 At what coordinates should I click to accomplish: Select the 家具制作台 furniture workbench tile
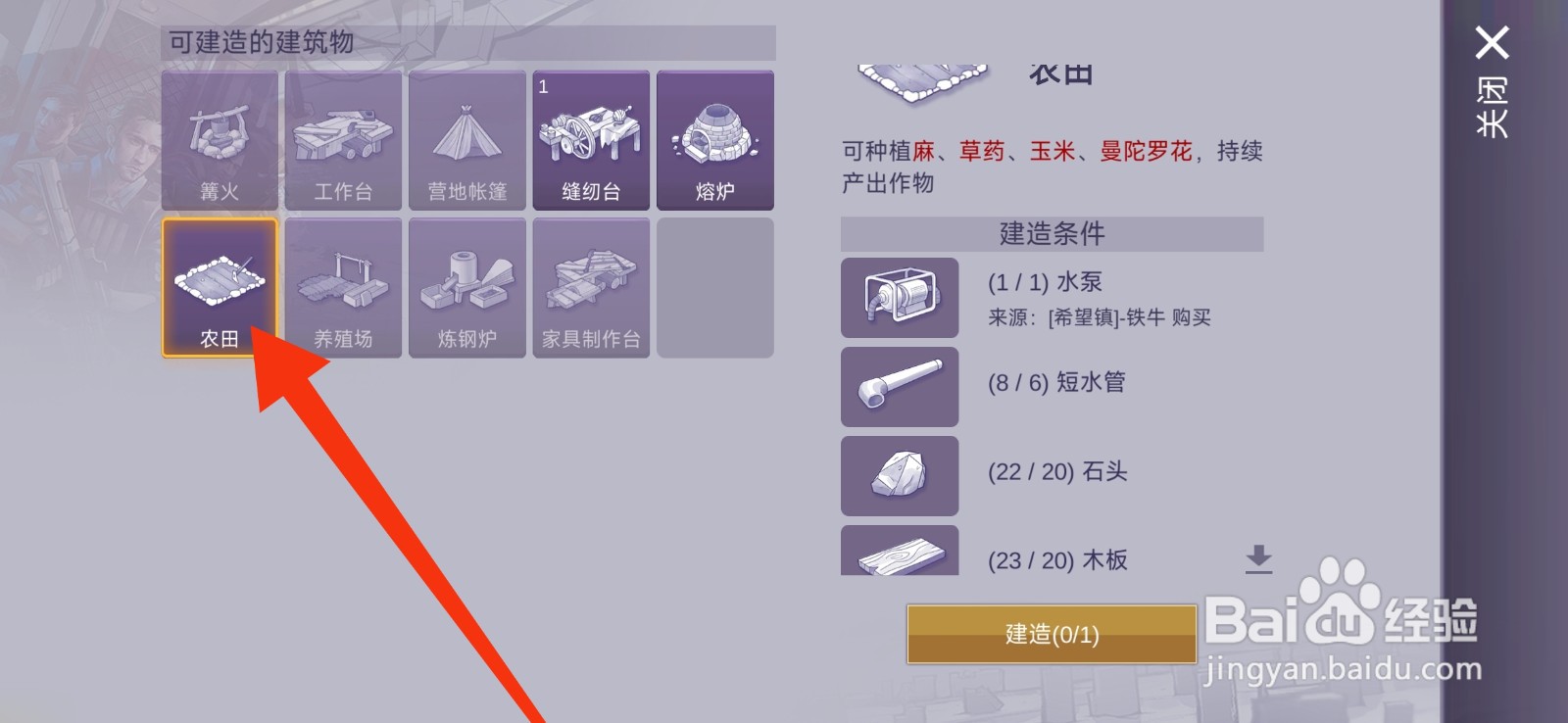591,288
